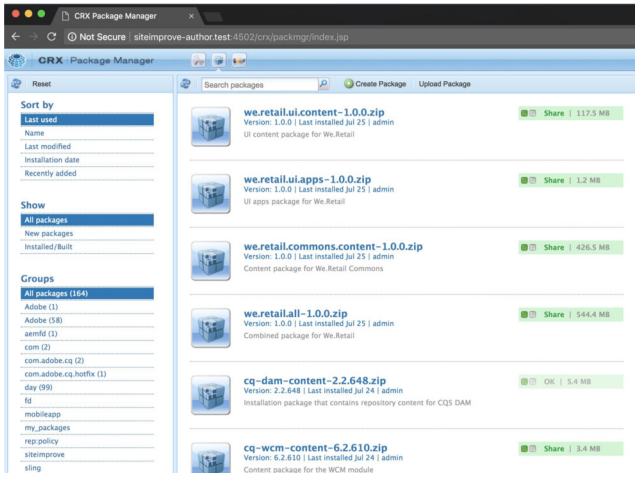The height and width of the screenshot is (480, 635).
Task: Close the CRX Package Manager tab
Action: [191, 16]
